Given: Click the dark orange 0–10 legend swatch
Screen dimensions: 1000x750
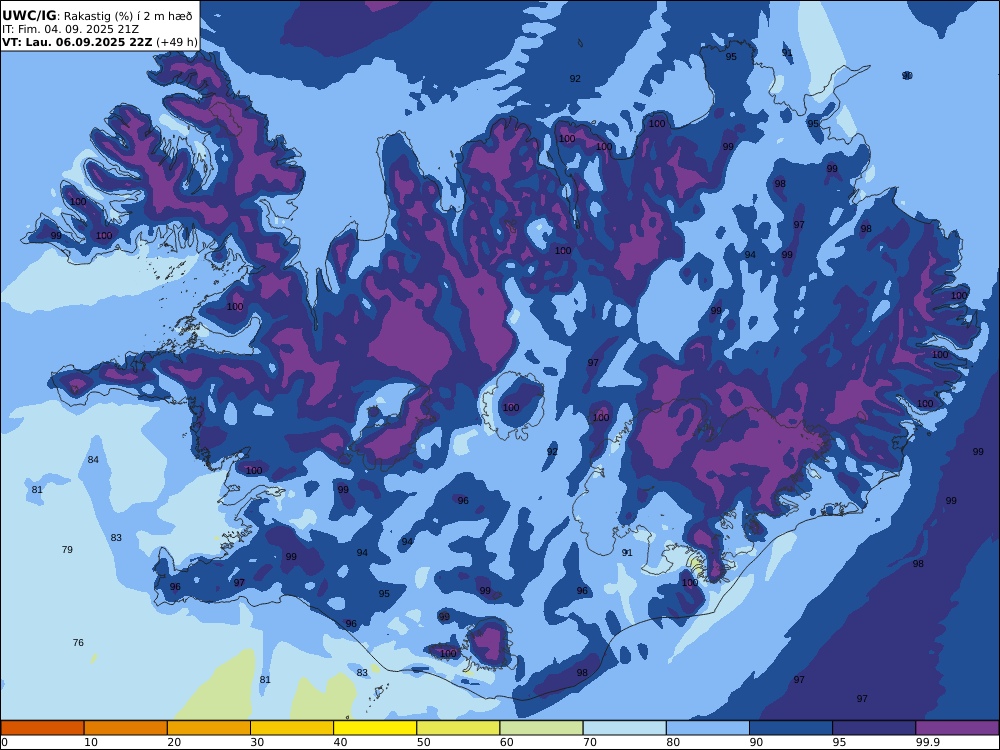Looking at the screenshot, I should pyautogui.click(x=42, y=728).
